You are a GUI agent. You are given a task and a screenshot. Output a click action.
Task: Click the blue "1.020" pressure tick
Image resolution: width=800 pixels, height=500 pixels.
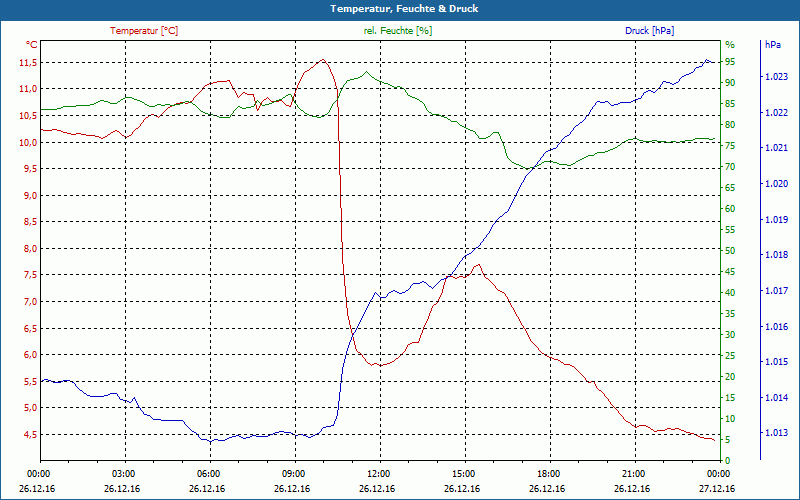pos(777,184)
